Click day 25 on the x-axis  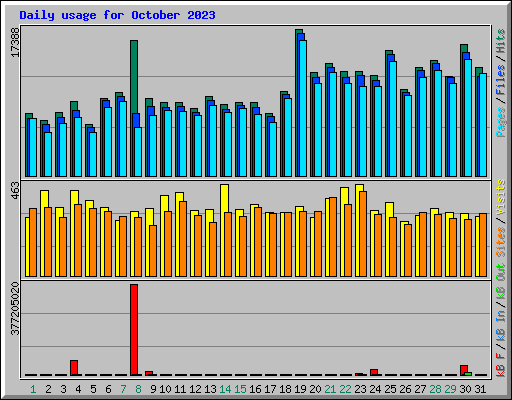(390, 389)
